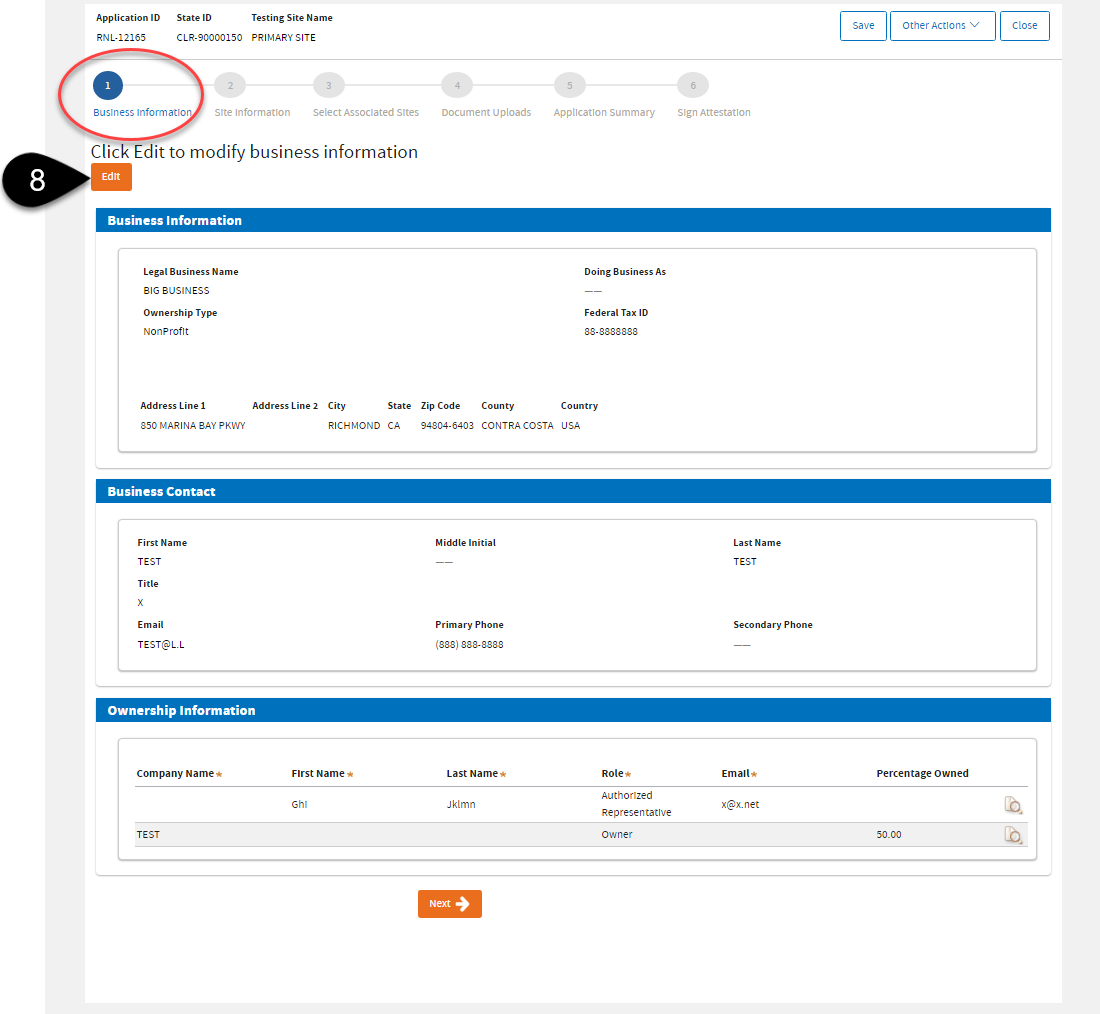Click the Application ID value RNL-12165

coord(121,37)
